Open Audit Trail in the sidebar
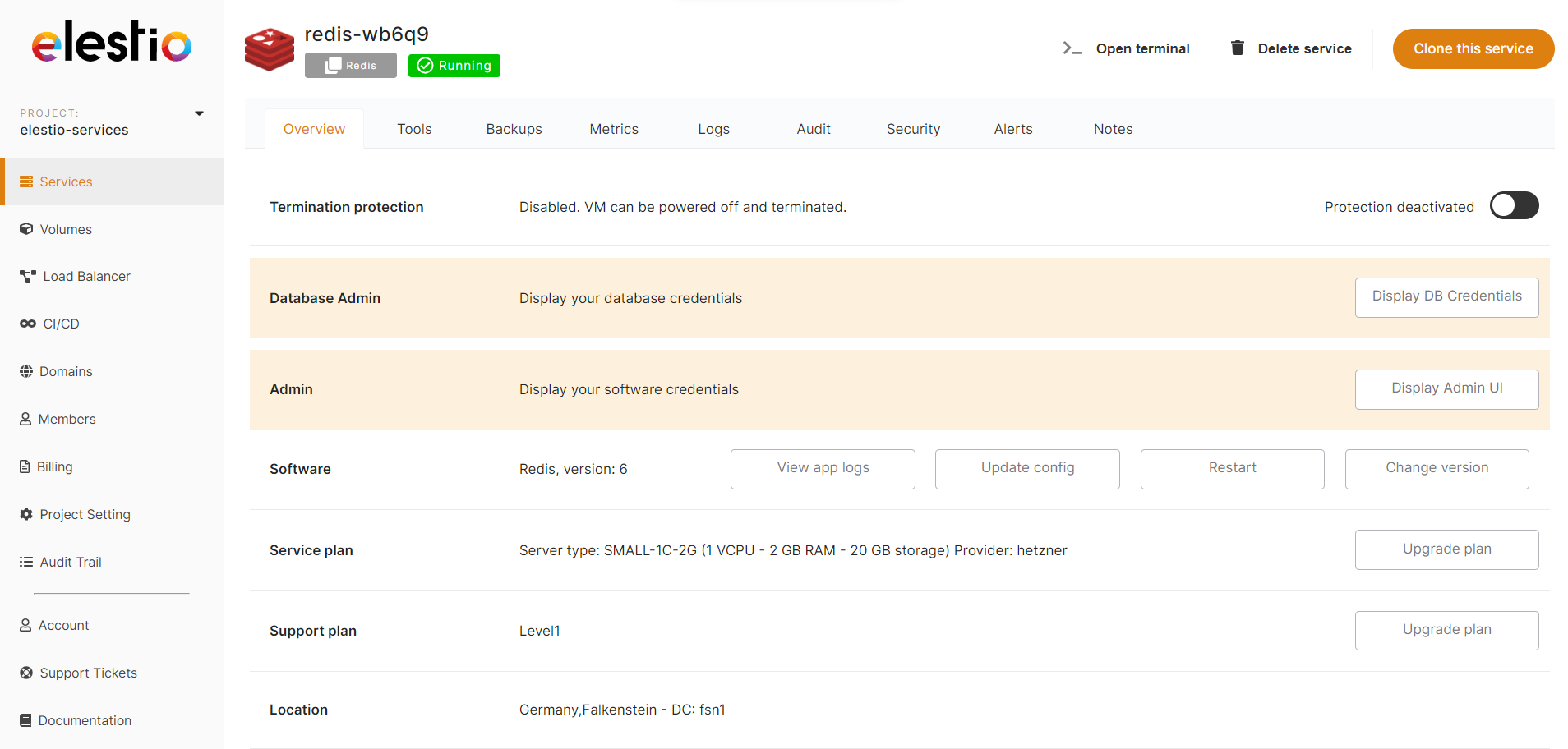1568x749 pixels. tap(71, 562)
